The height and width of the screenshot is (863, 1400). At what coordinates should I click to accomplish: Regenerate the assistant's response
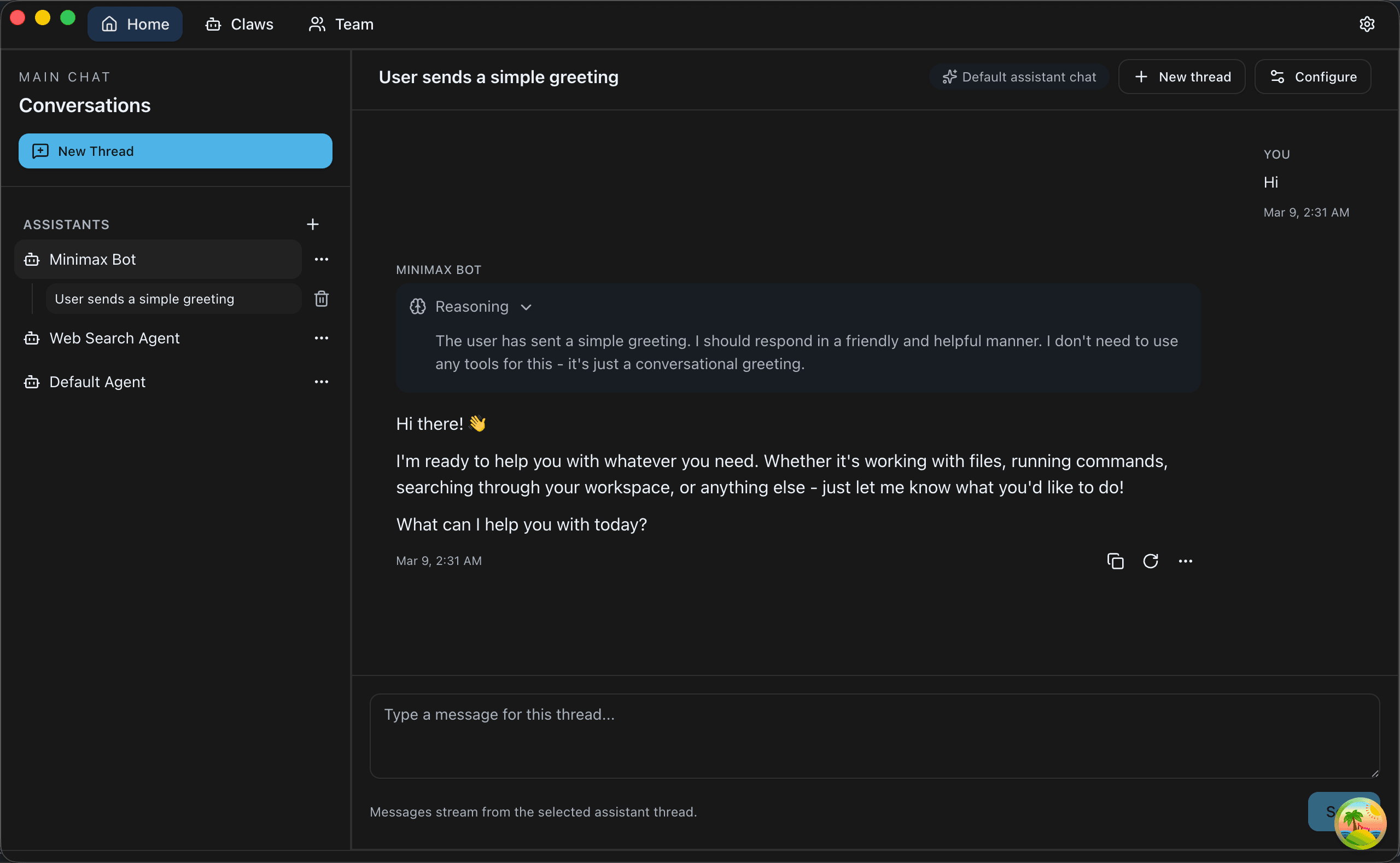click(x=1151, y=561)
